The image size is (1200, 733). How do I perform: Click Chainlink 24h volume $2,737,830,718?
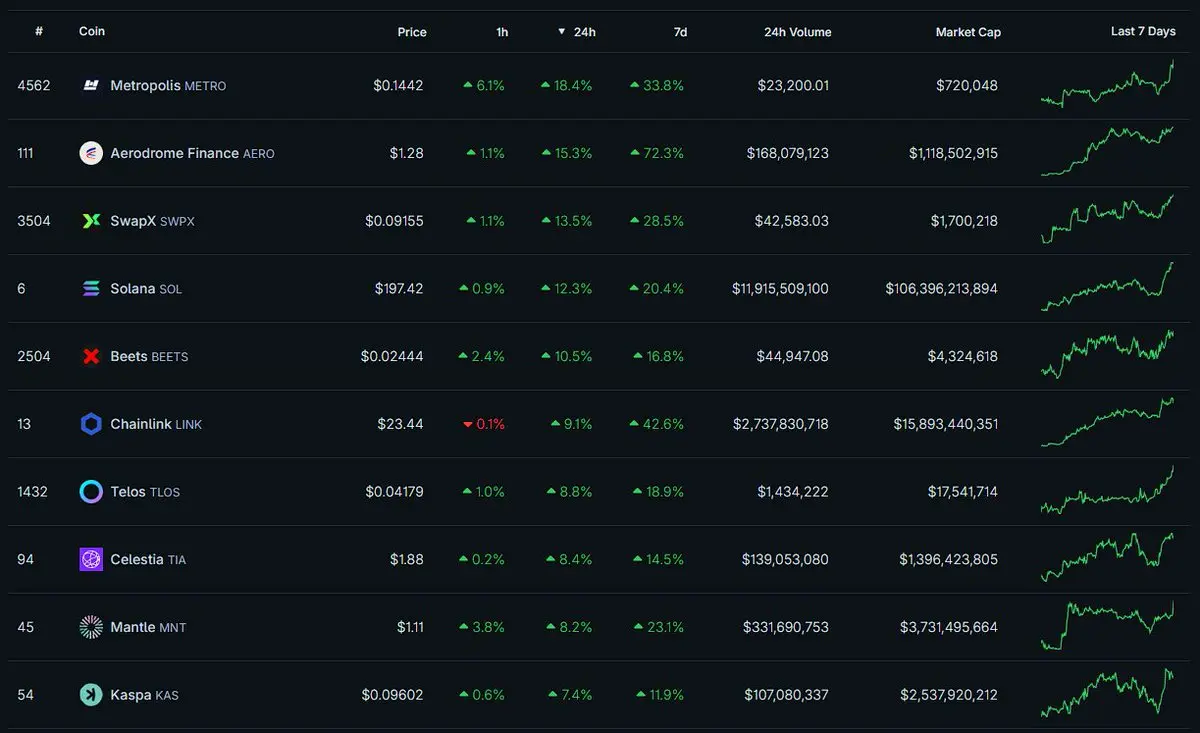[x=780, y=424]
